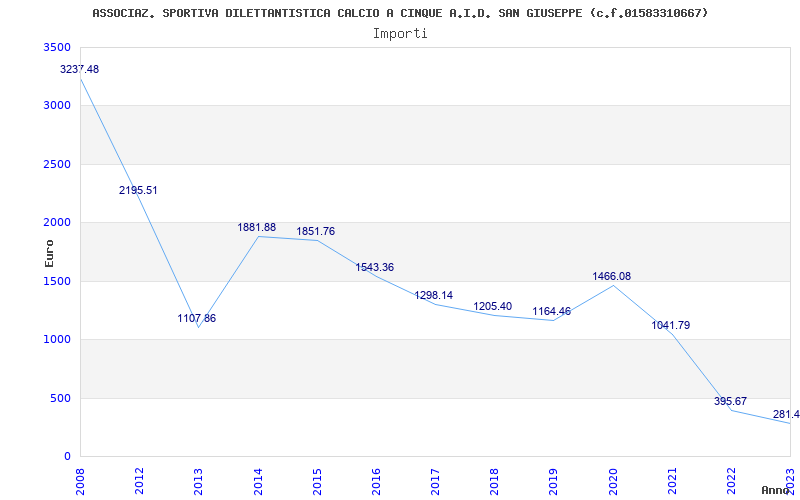Select the 2022 x-axis year label
This screenshot has width=800, height=500.
732,481
